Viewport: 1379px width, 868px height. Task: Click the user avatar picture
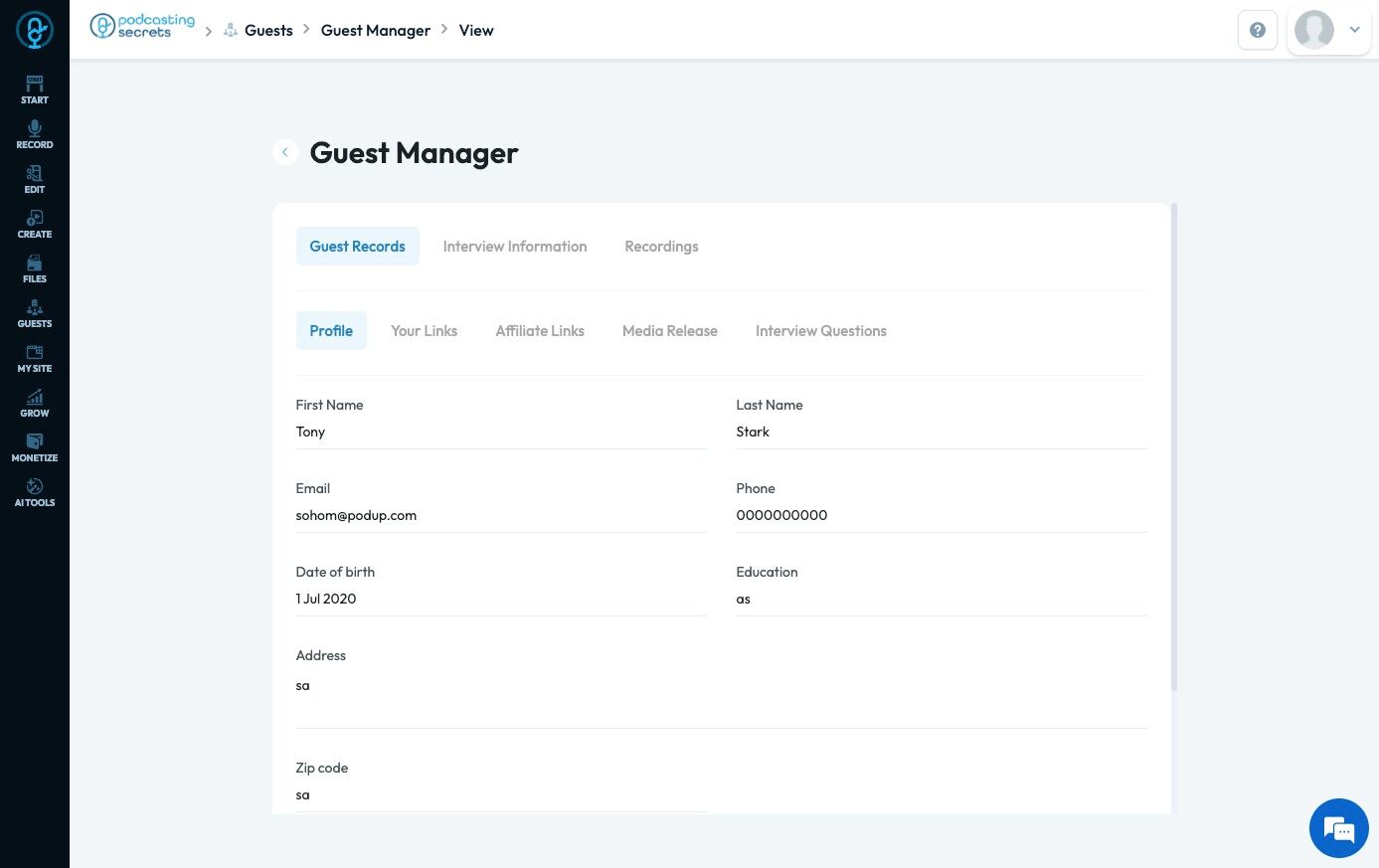coord(1314,30)
